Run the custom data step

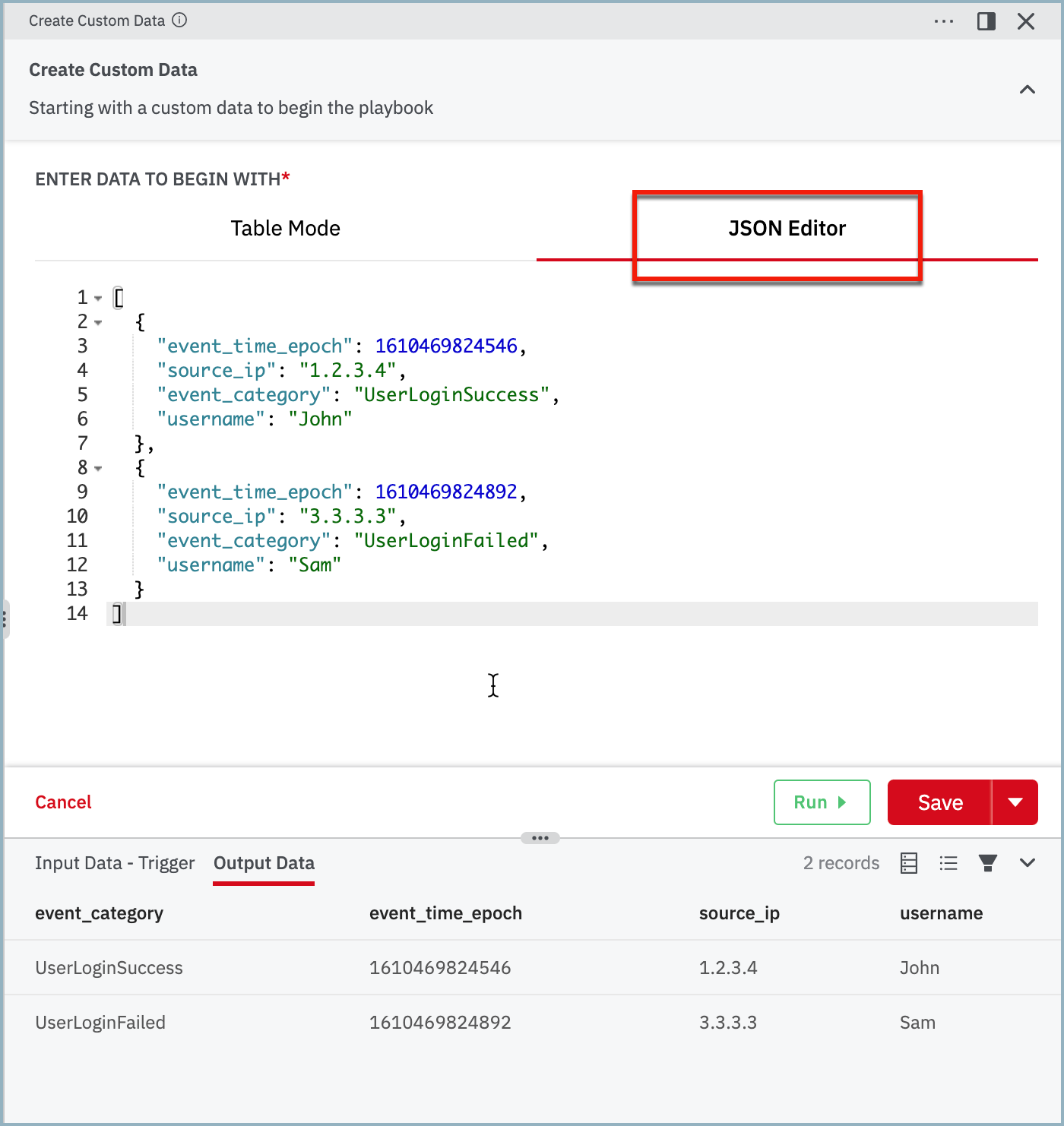click(x=822, y=802)
